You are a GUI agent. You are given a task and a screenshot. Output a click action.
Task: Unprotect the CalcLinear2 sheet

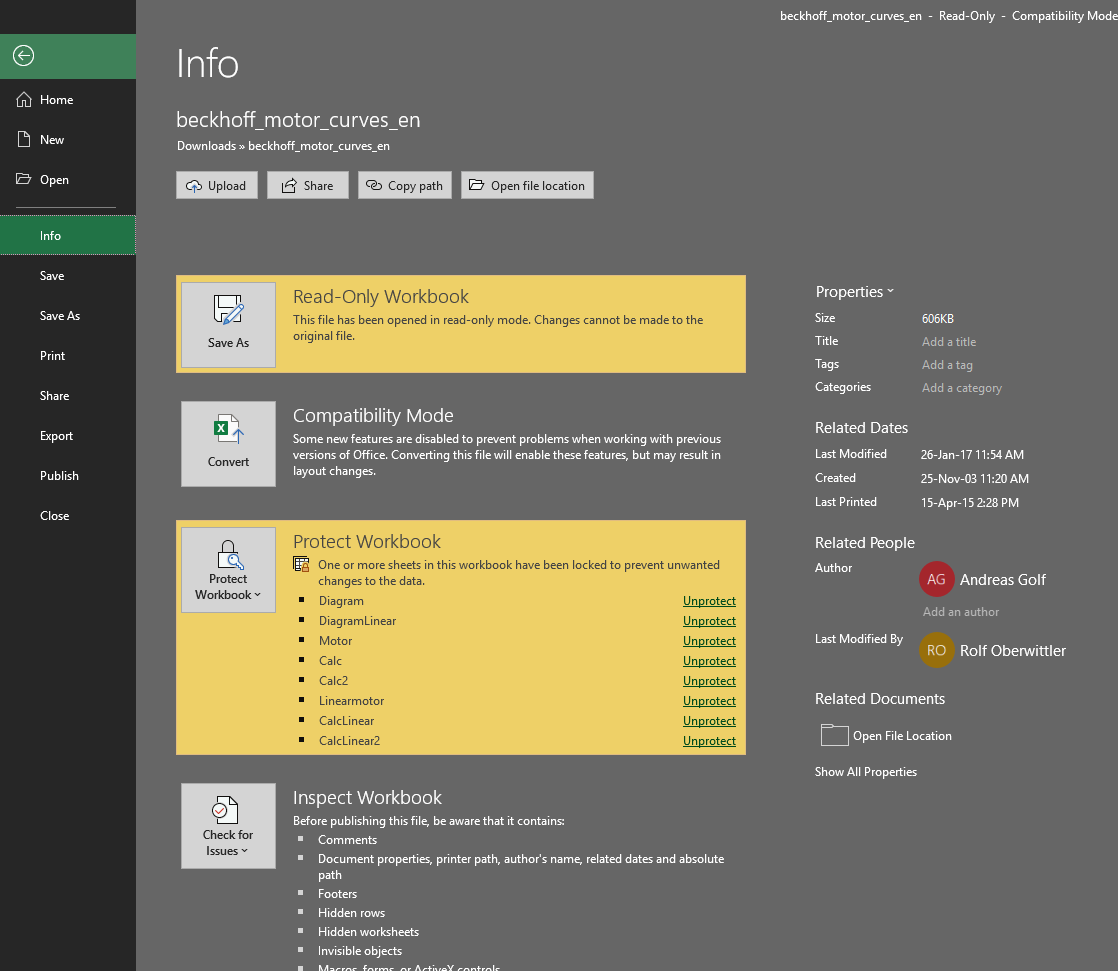[709, 741]
